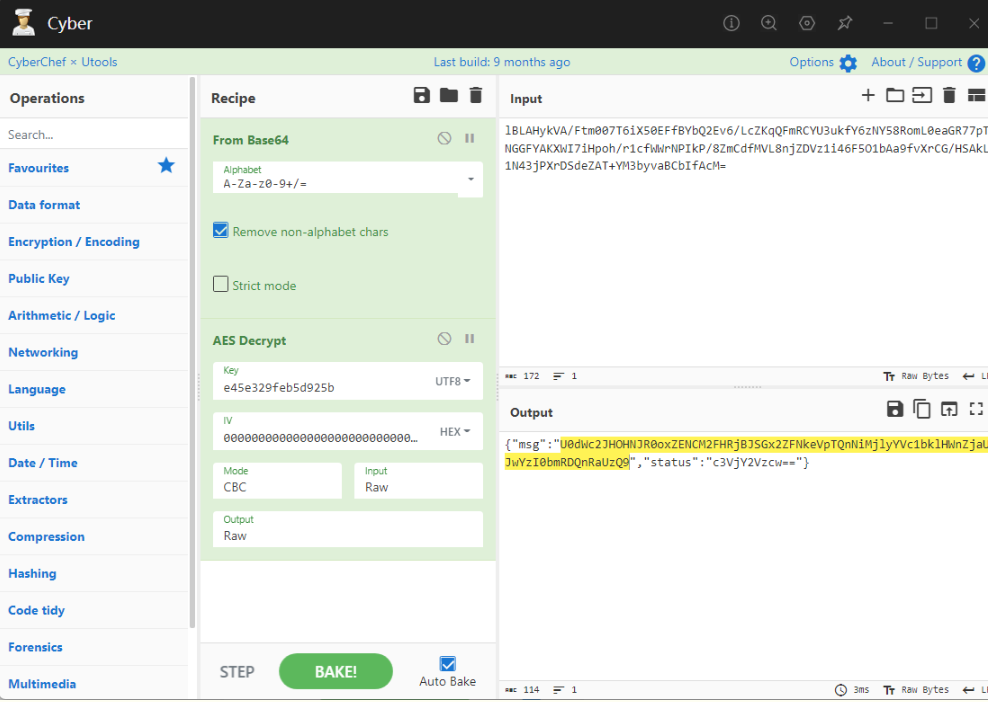Open Options via the gear icon

[848, 63]
